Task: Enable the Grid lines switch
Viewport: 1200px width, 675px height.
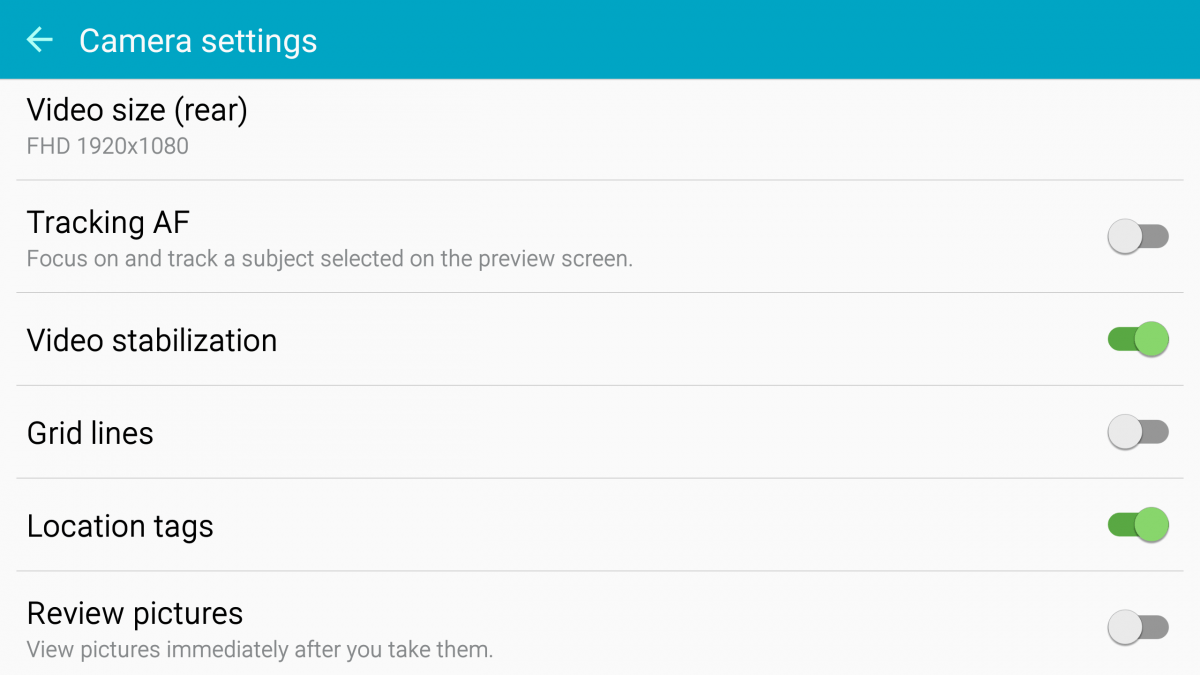Action: pos(1138,432)
